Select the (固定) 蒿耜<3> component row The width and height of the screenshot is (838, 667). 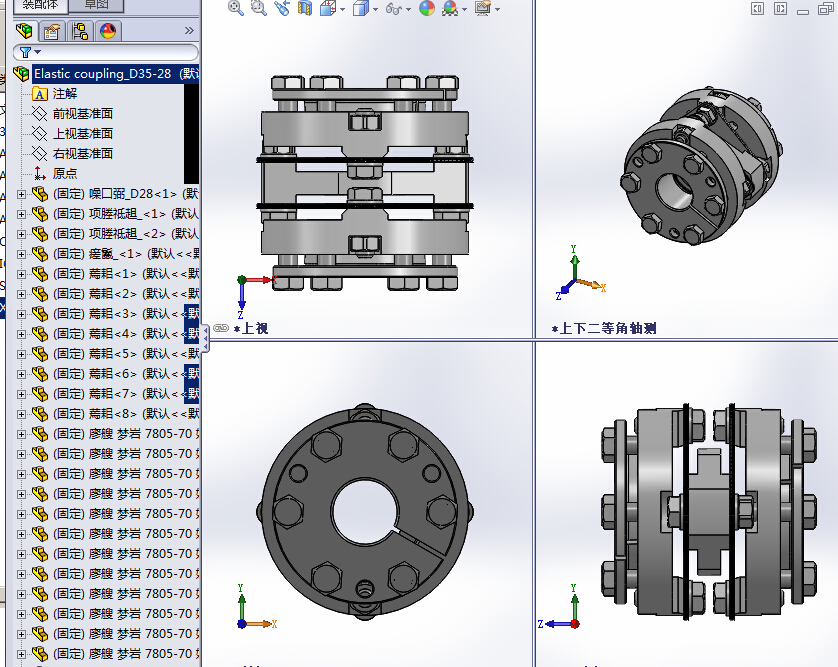(x=126, y=314)
